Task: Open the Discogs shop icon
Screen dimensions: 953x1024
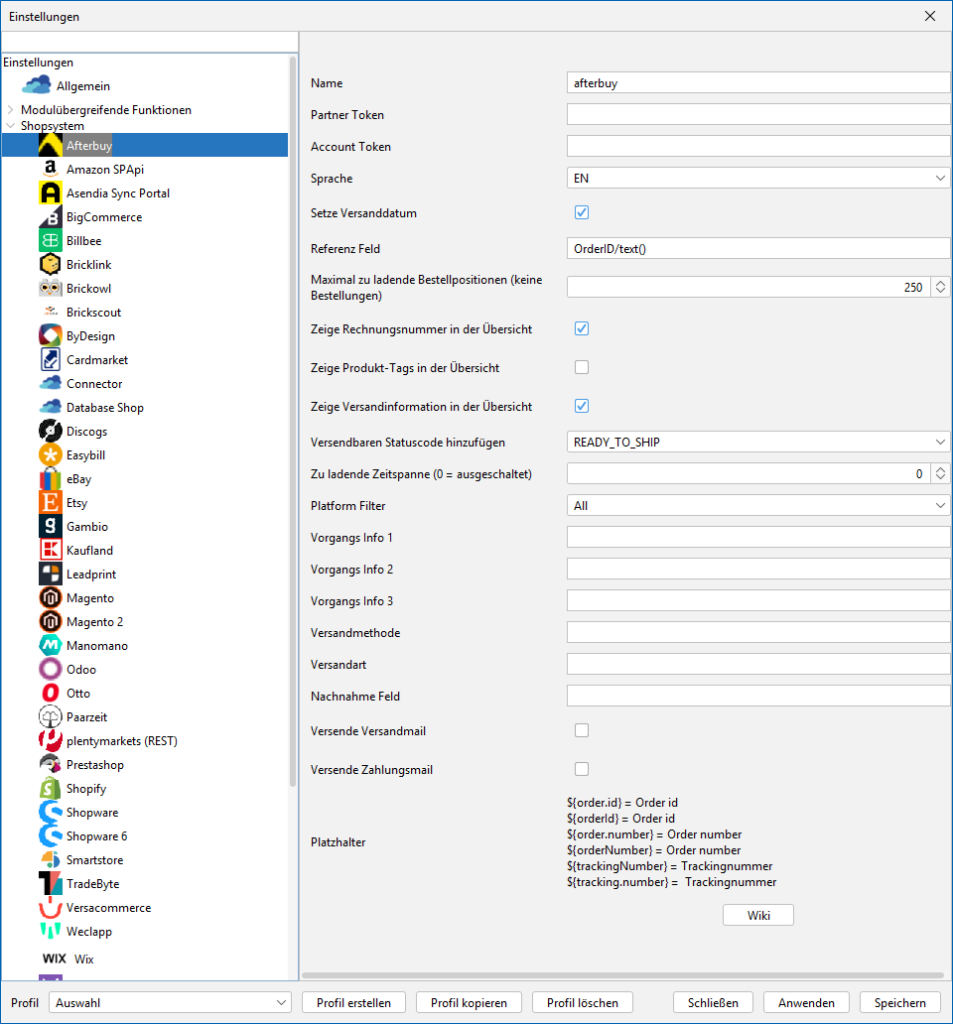Action: point(50,431)
